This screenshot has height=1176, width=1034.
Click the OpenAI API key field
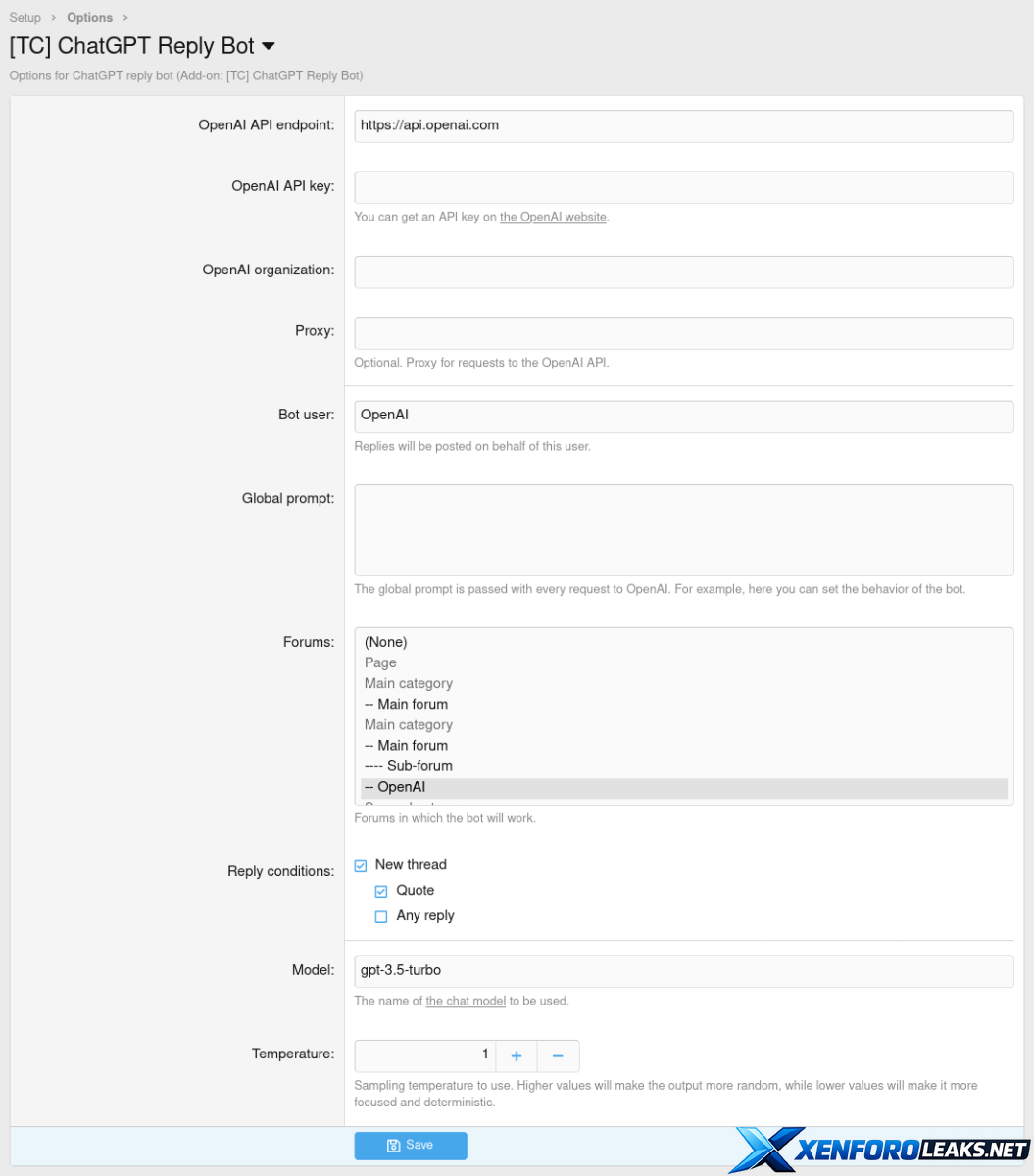tap(683, 187)
